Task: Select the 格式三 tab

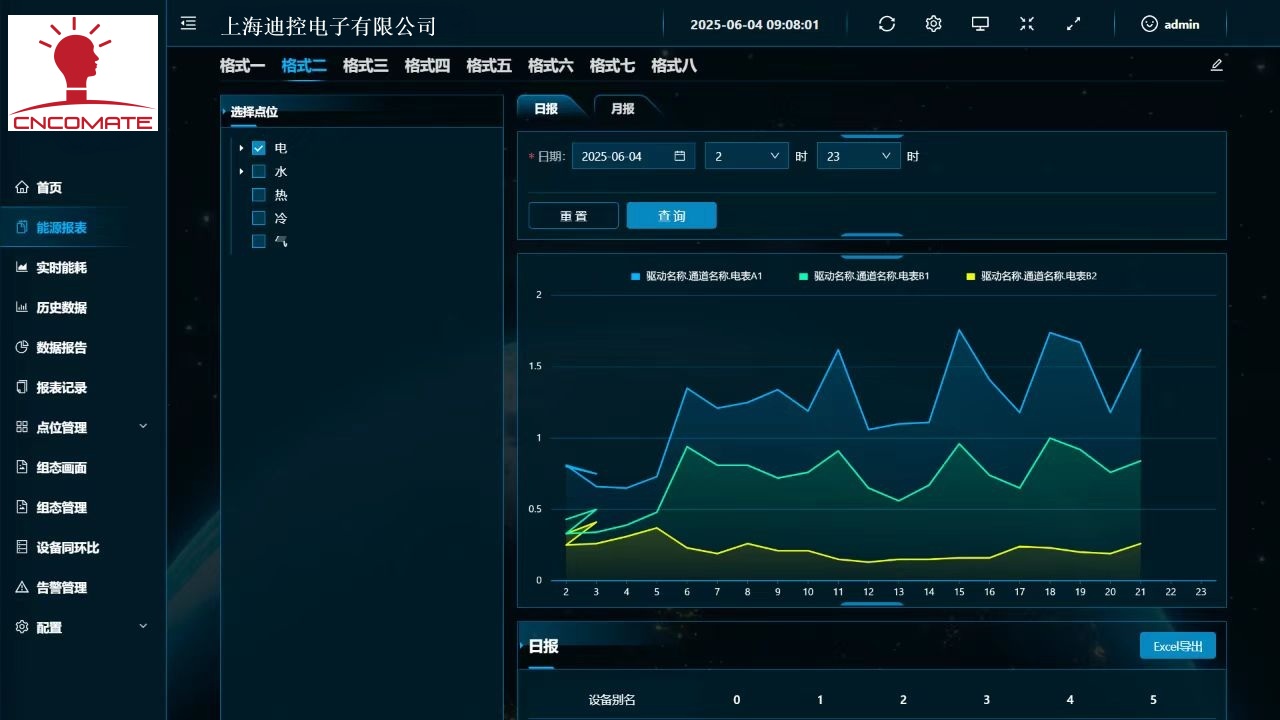Action: 365,66
